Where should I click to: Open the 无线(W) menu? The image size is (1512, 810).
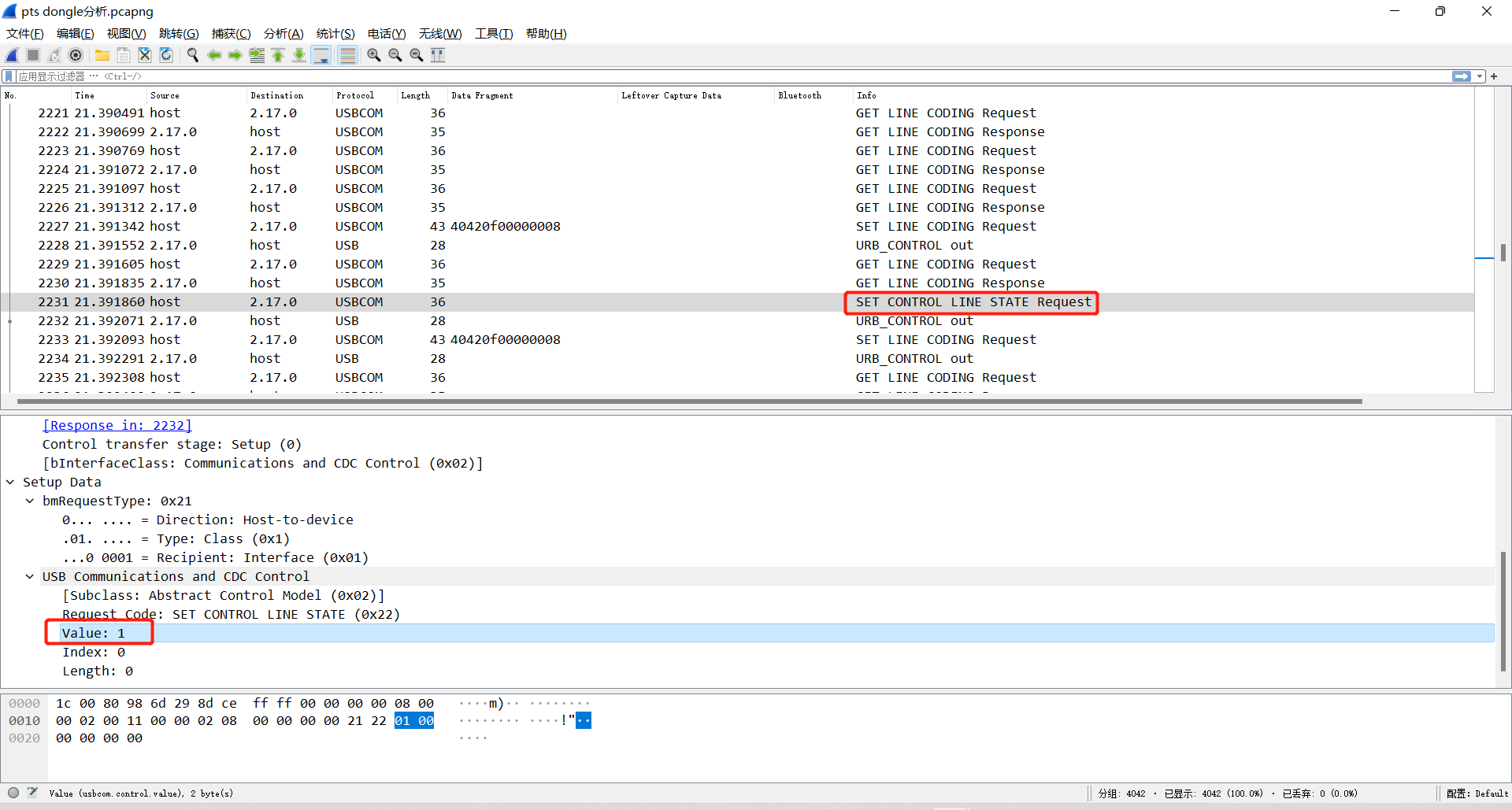tap(440, 34)
